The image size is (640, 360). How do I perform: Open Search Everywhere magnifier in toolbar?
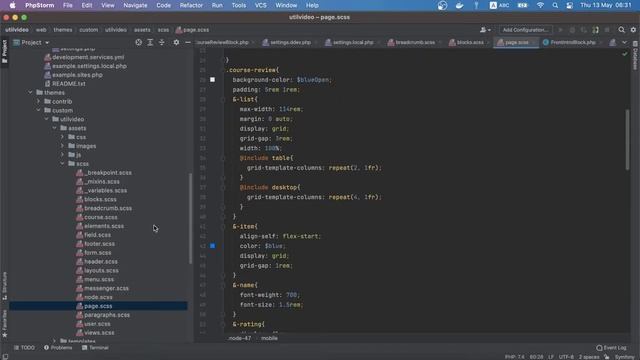(x=621, y=30)
